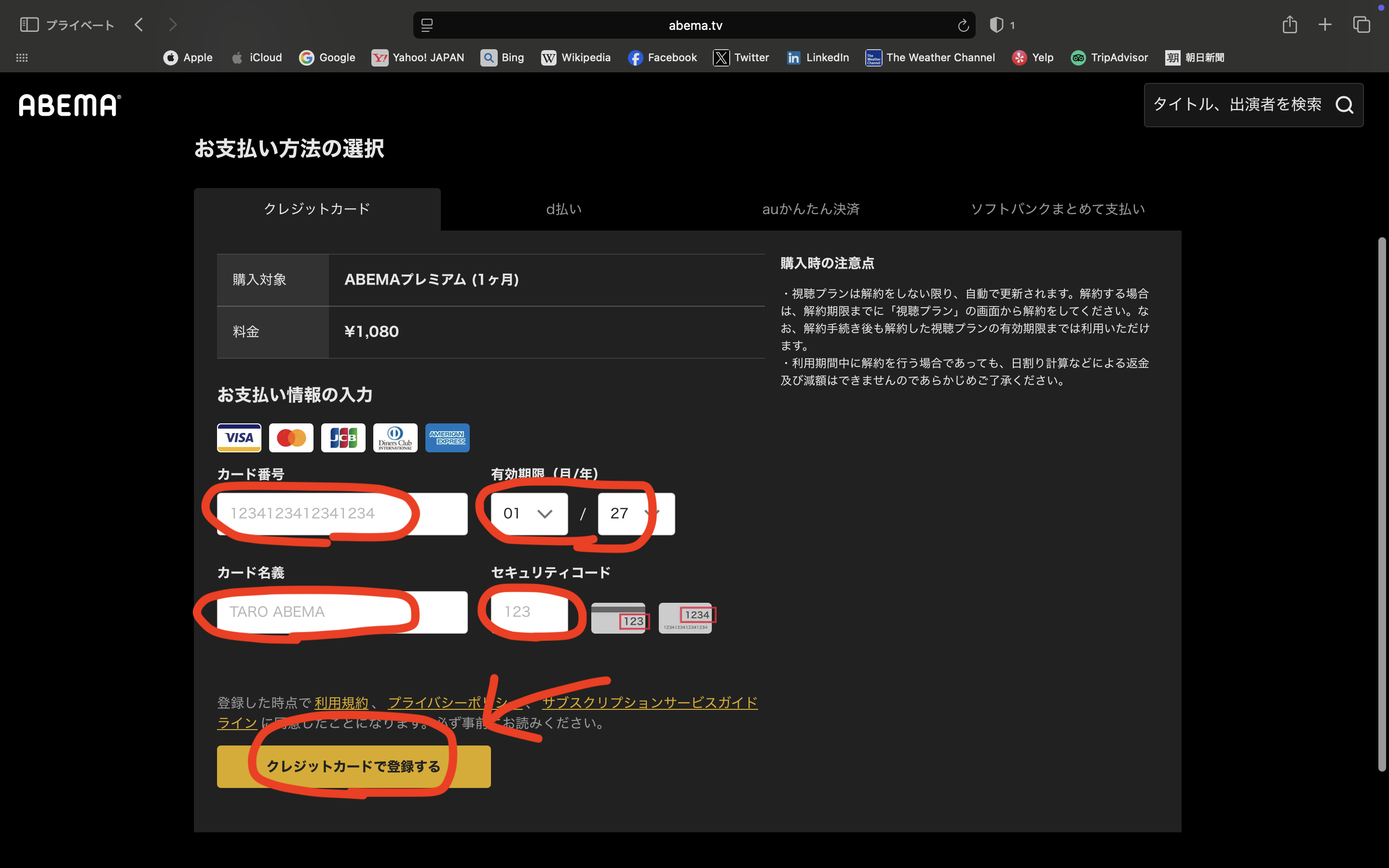This screenshot has width=1389, height=868.
Task: Open the Google bookmark
Action: pyautogui.click(x=327, y=57)
